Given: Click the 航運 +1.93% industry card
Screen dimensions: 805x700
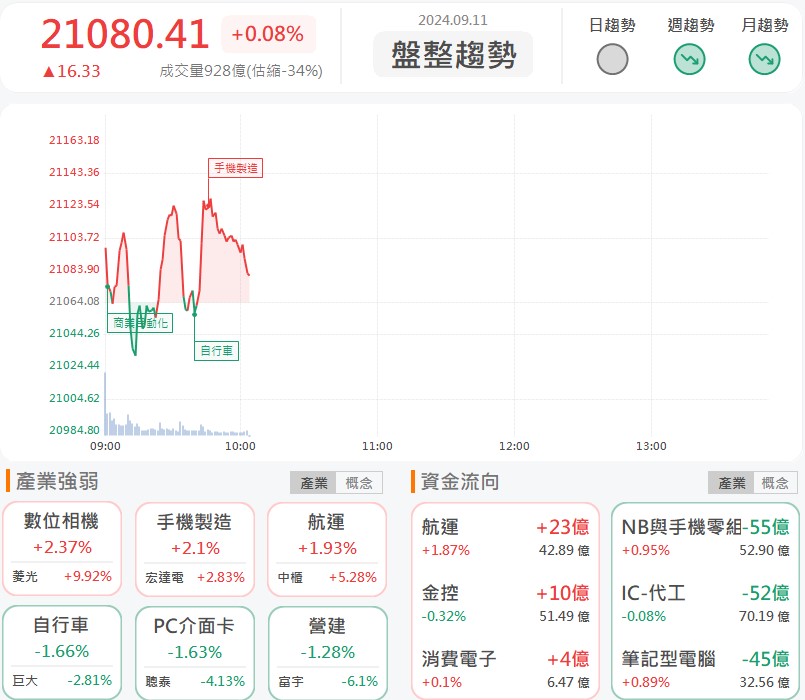Looking at the screenshot, I should click(x=327, y=548).
